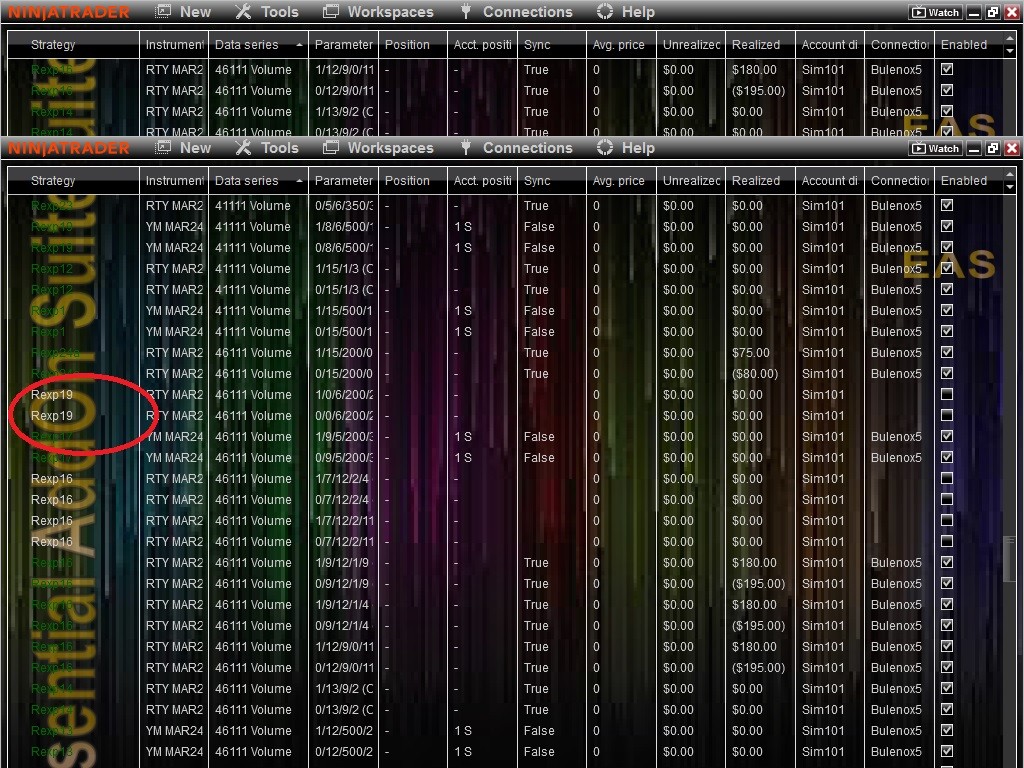Enable Rexp16 strategy with parameter 0/7/12/2/4
The image size is (1024, 768).
[947, 500]
